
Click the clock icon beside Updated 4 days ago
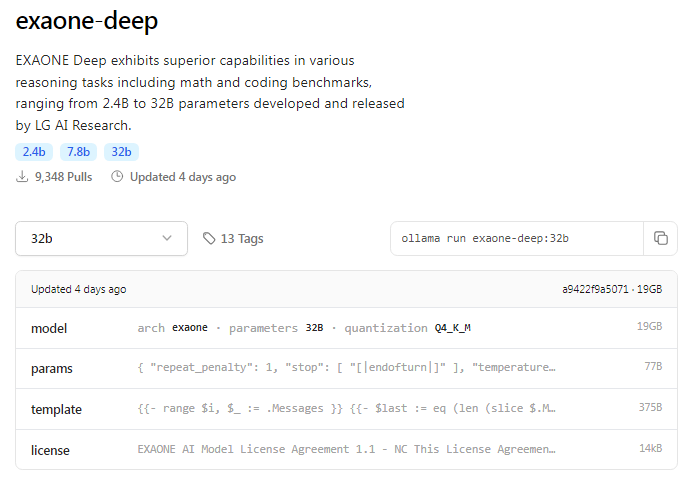tap(117, 177)
